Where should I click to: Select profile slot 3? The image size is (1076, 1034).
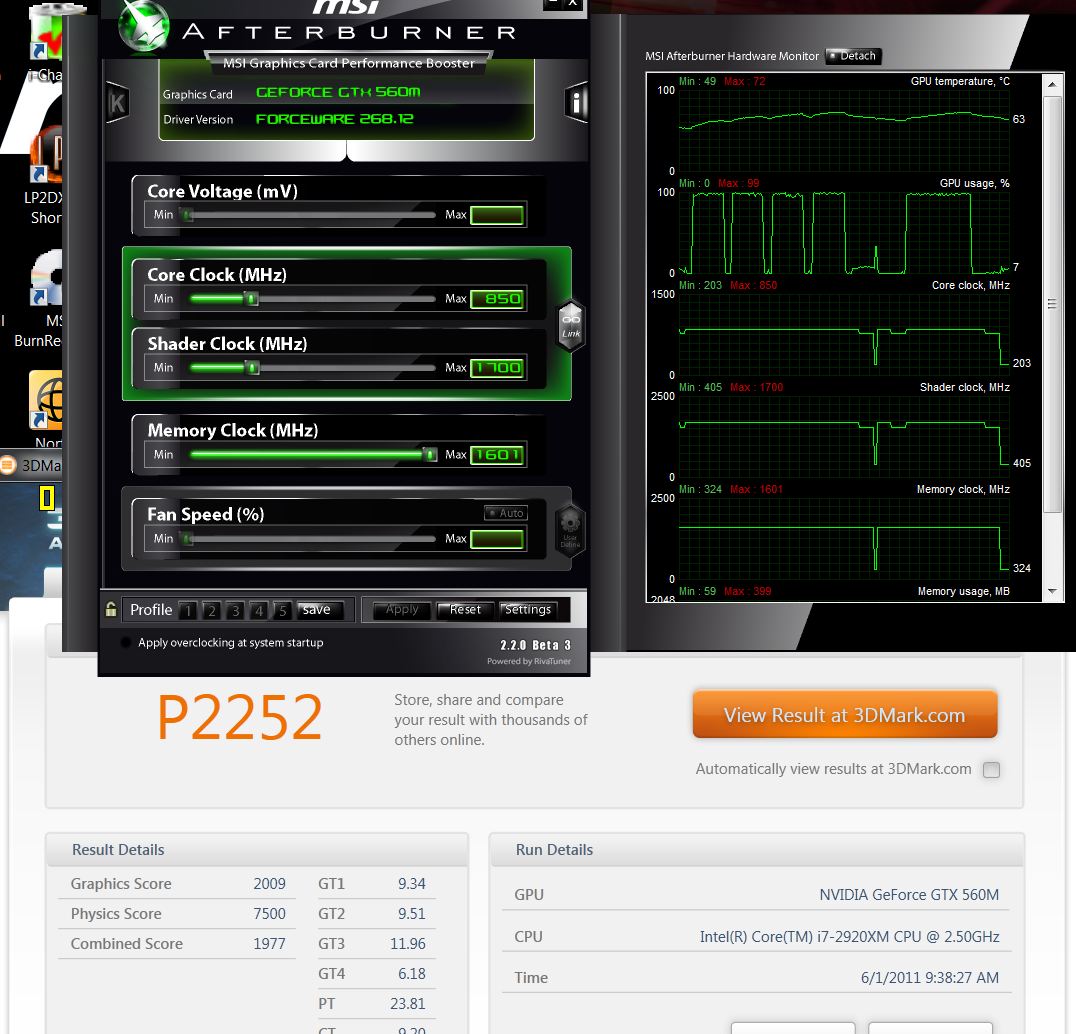pos(235,610)
